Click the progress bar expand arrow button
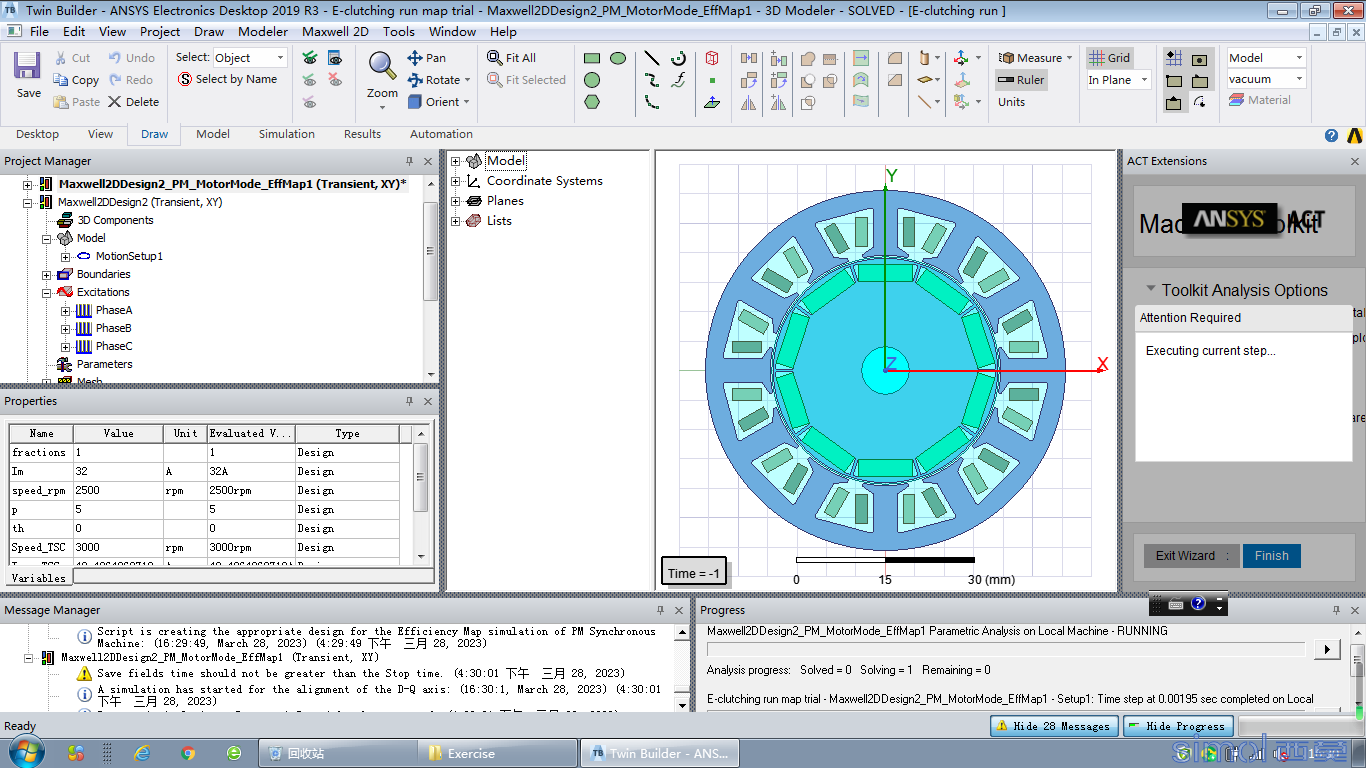Viewport: 1366px width, 768px height. tap(1326, 649)
